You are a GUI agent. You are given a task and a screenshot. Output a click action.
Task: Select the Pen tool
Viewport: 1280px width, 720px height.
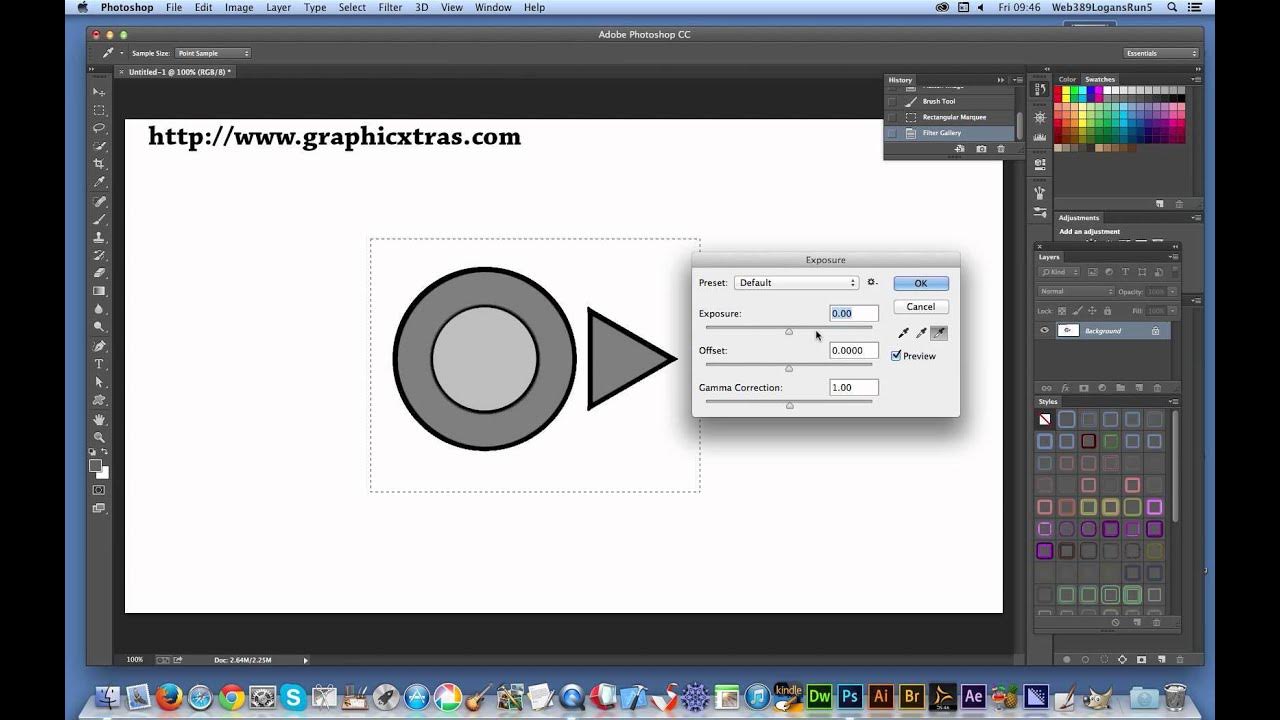coord(99,346)
